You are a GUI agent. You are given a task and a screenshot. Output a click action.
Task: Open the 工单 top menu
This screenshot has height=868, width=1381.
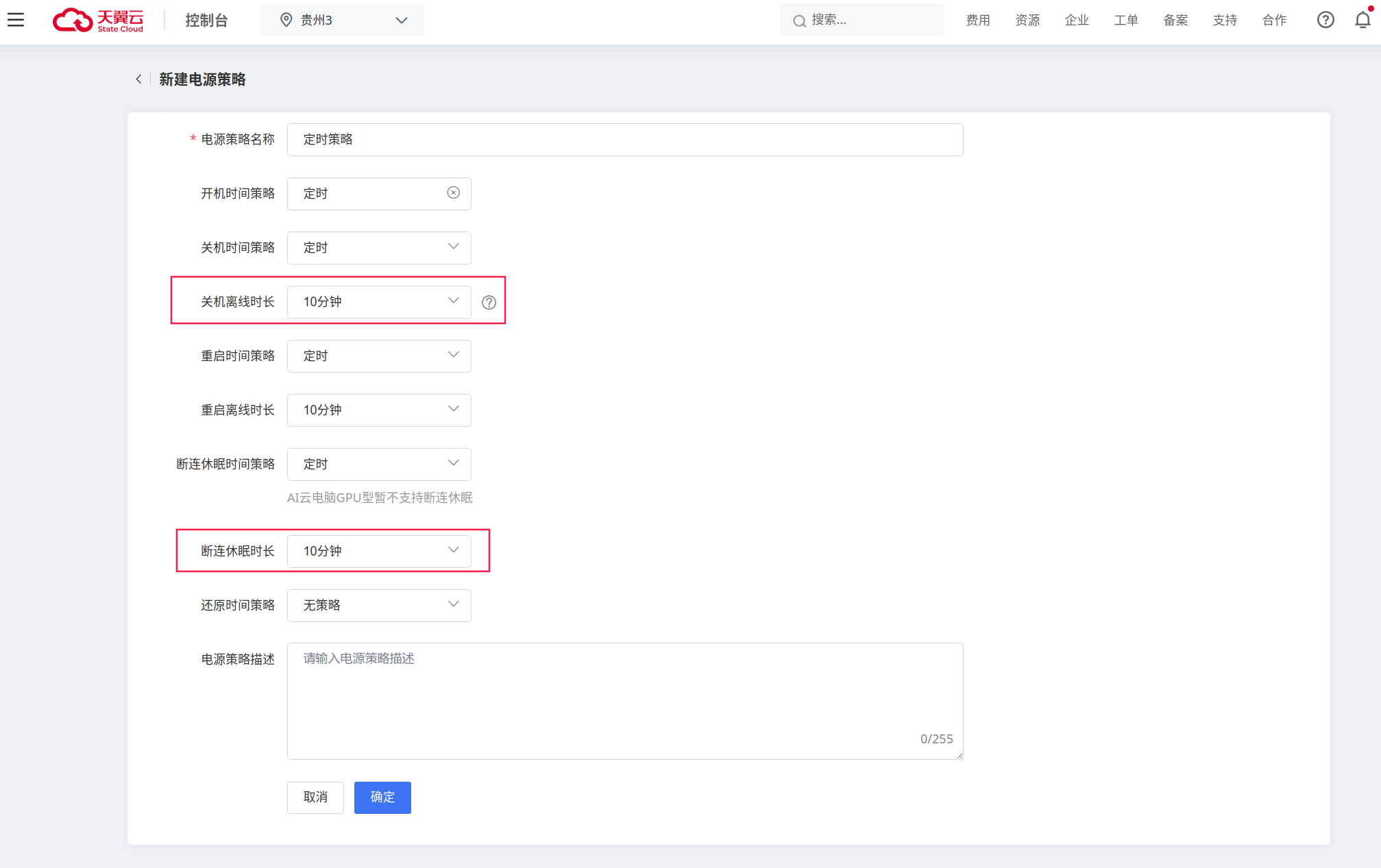tap(1125, 20)
